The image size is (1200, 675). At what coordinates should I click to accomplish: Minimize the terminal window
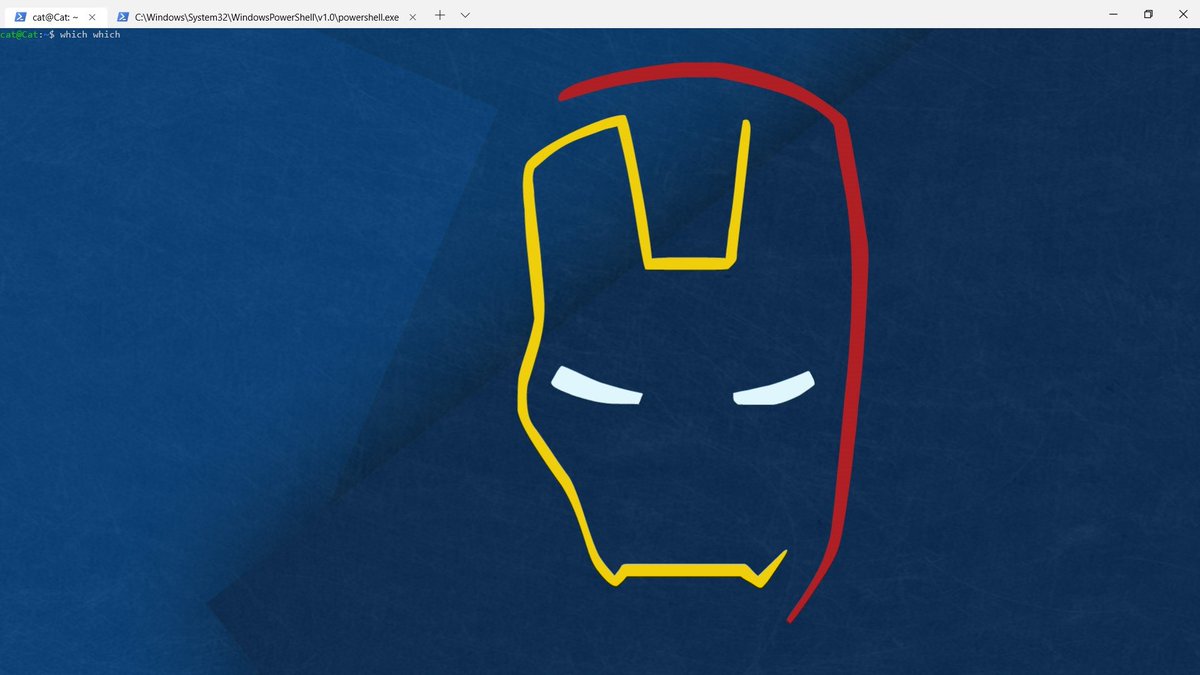click(x=1113, y=14)
